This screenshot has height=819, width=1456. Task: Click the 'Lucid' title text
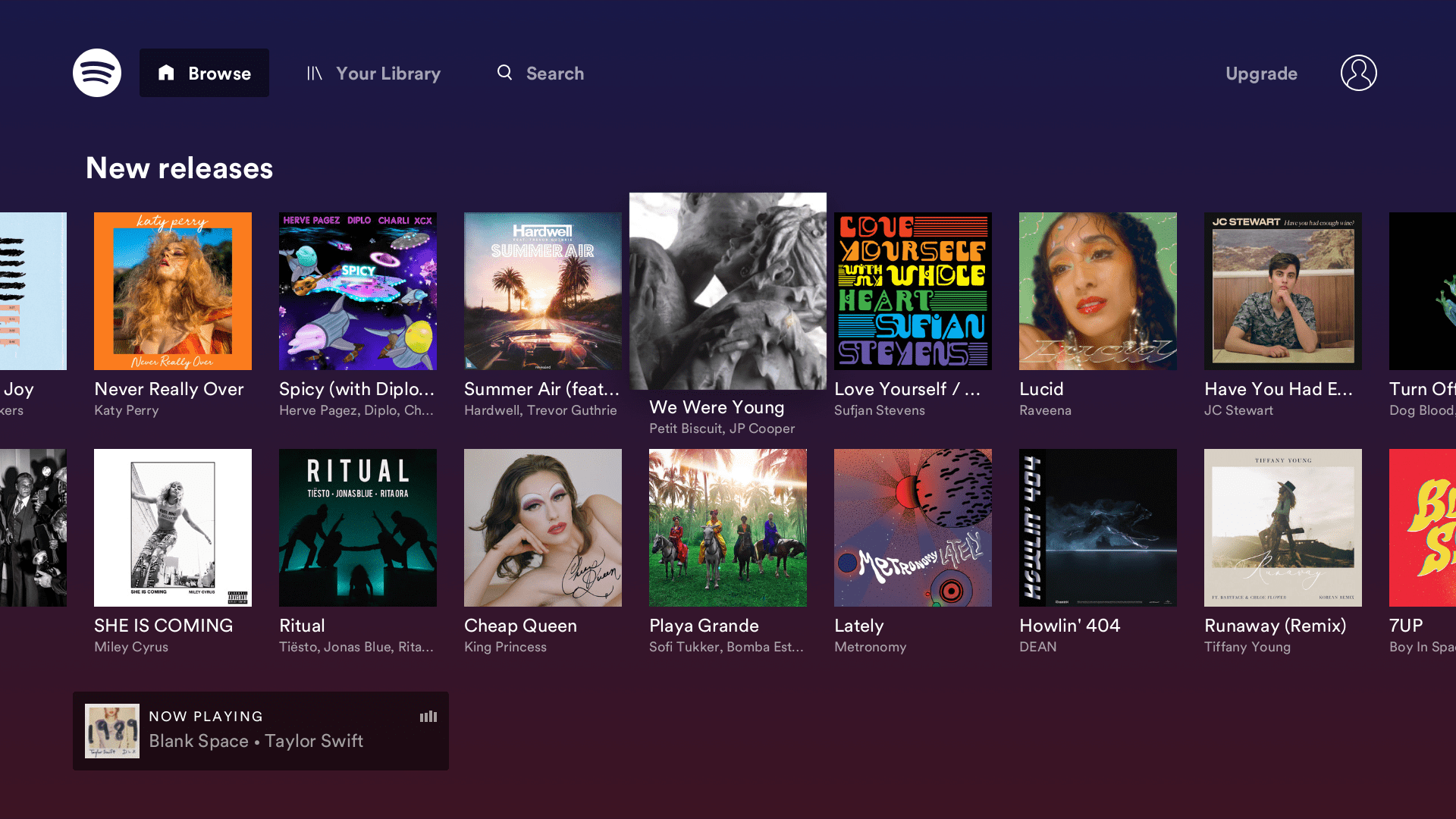point(1041,389)
